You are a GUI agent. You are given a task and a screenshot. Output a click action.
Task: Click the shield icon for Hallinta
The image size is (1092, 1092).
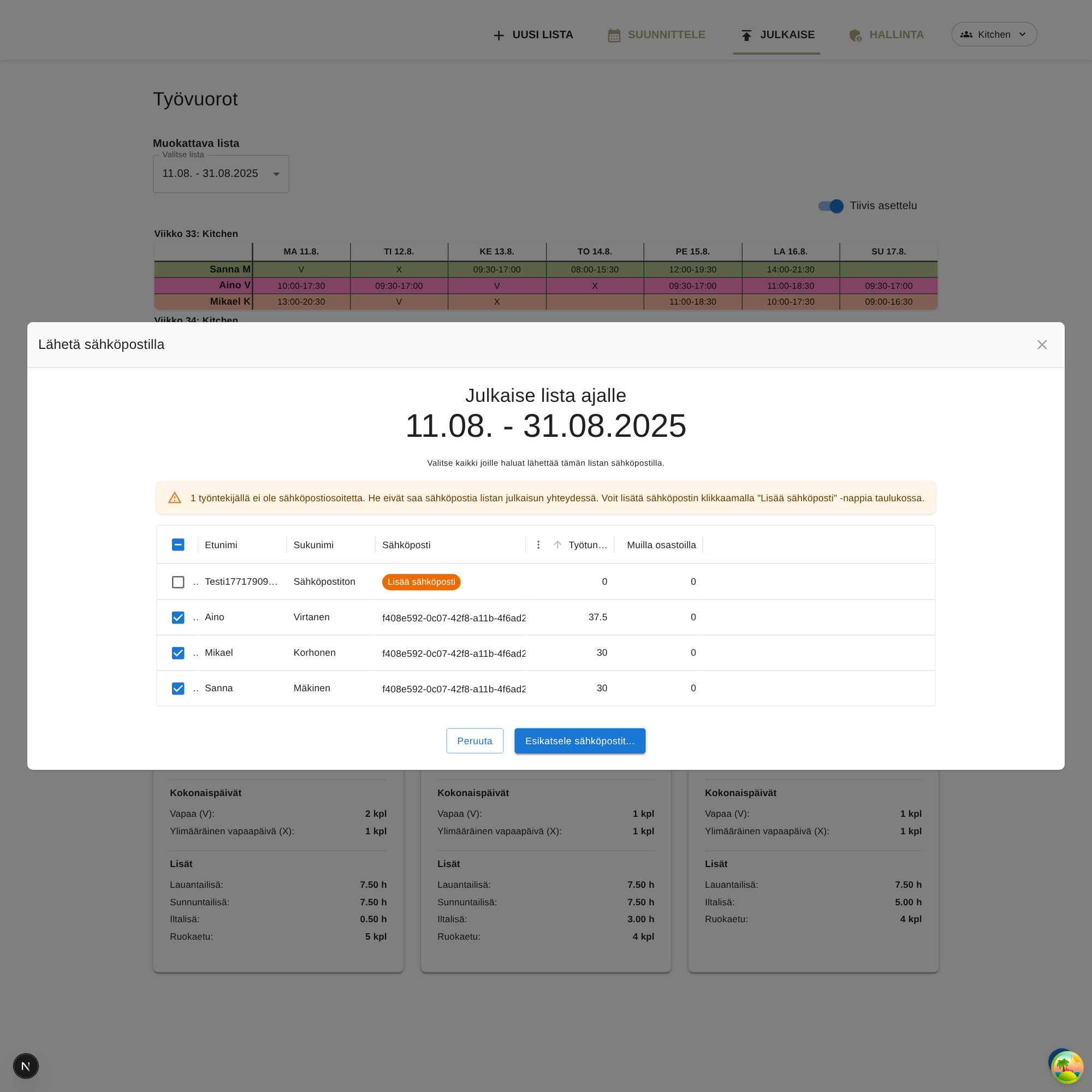point(855,35)
